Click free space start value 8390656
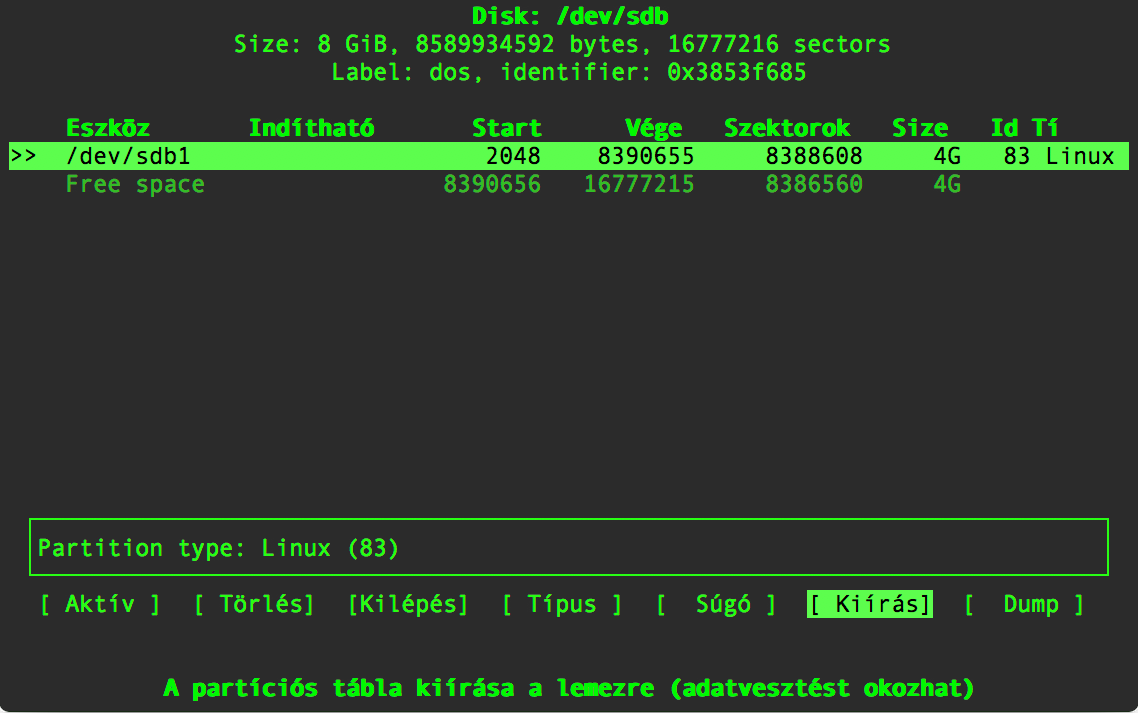This screenshot has height=713, width=1138. 492,184
